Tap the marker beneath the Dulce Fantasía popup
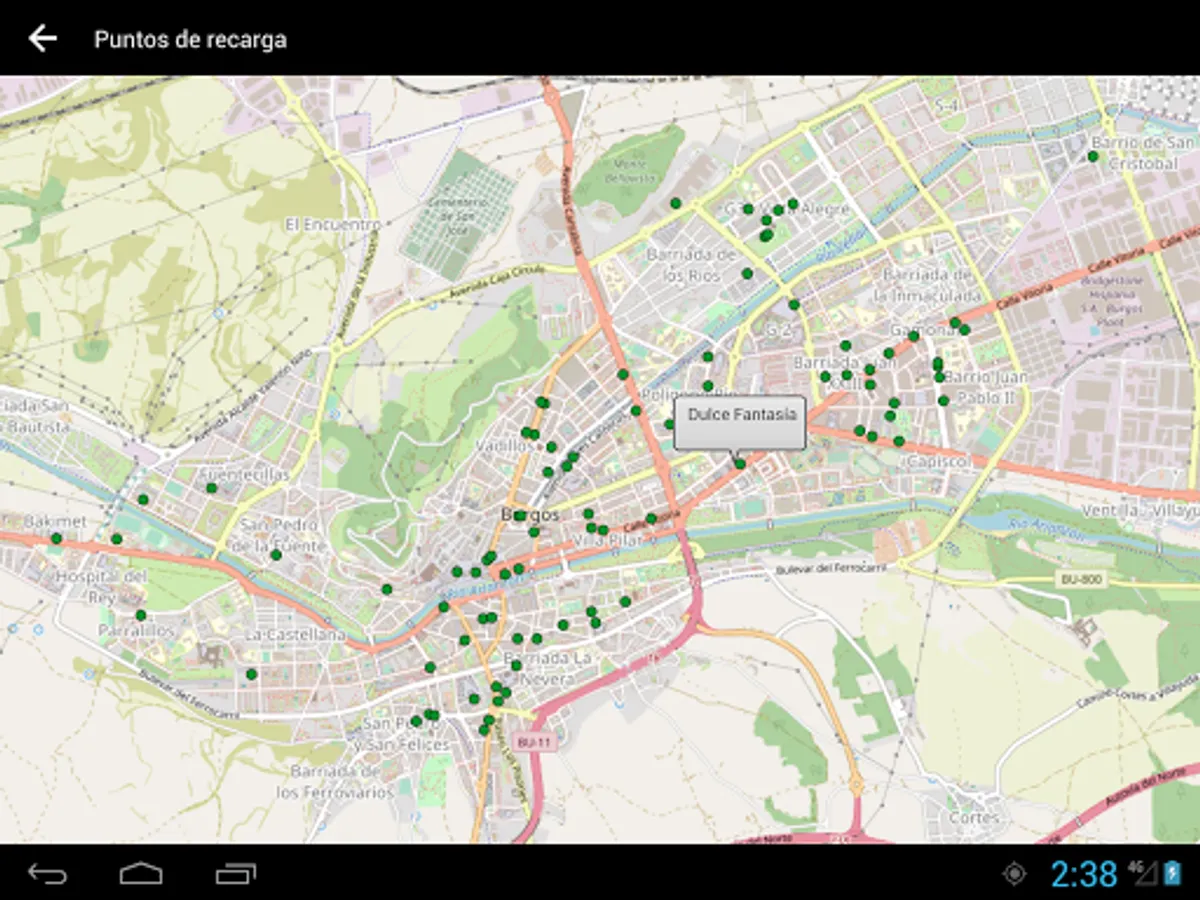The image size is (1200, 900). coord(739,463)
